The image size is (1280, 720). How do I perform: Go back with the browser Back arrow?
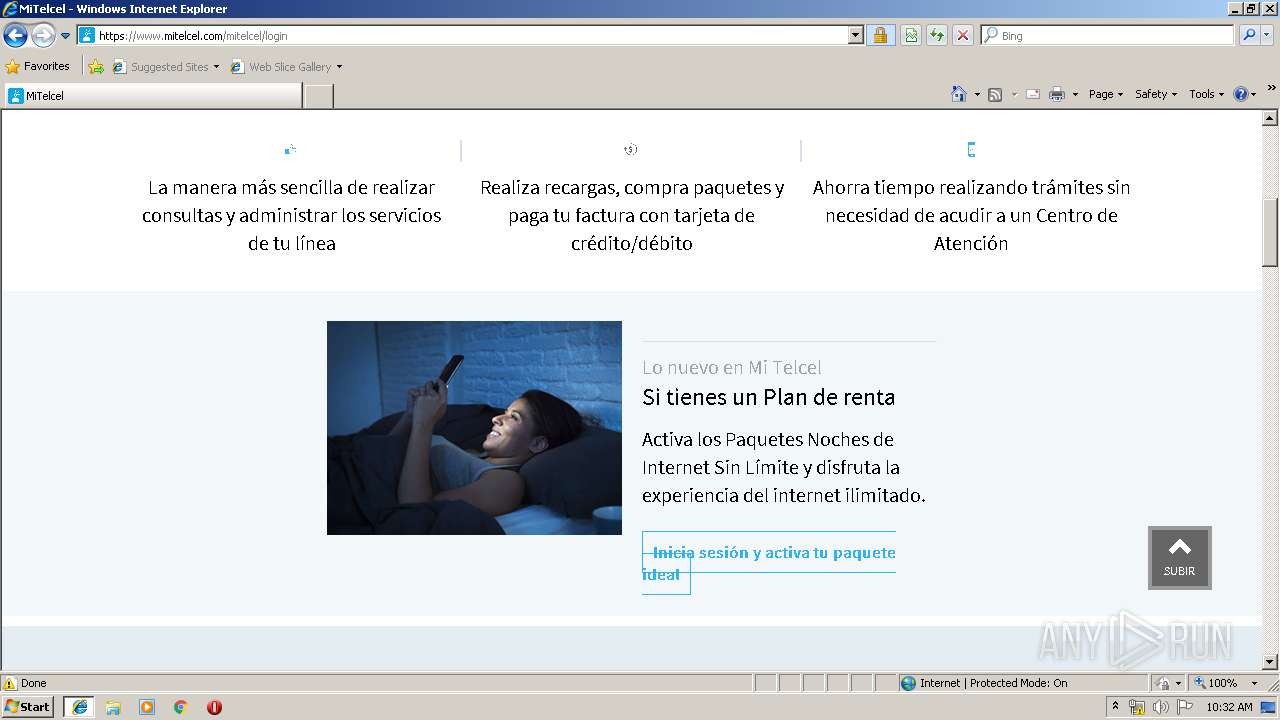point(15,36)
